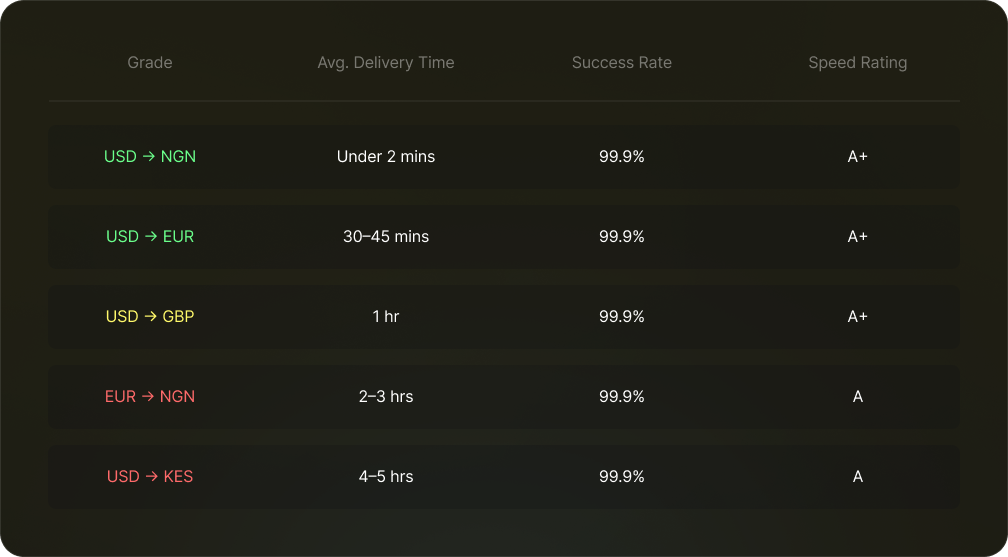
Task: Click the Success Rate column header
Action: click(x=622, y=62)
